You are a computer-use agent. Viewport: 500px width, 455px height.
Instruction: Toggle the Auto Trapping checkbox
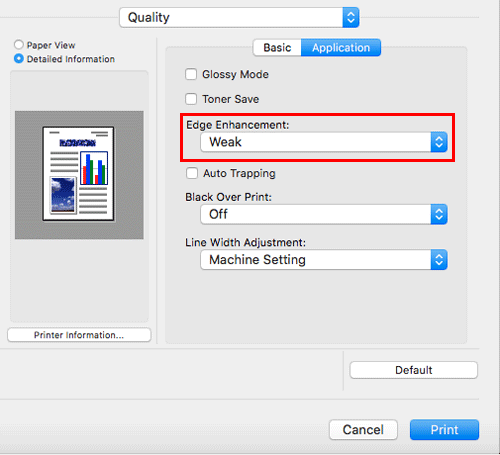click(x=192, y=173)
